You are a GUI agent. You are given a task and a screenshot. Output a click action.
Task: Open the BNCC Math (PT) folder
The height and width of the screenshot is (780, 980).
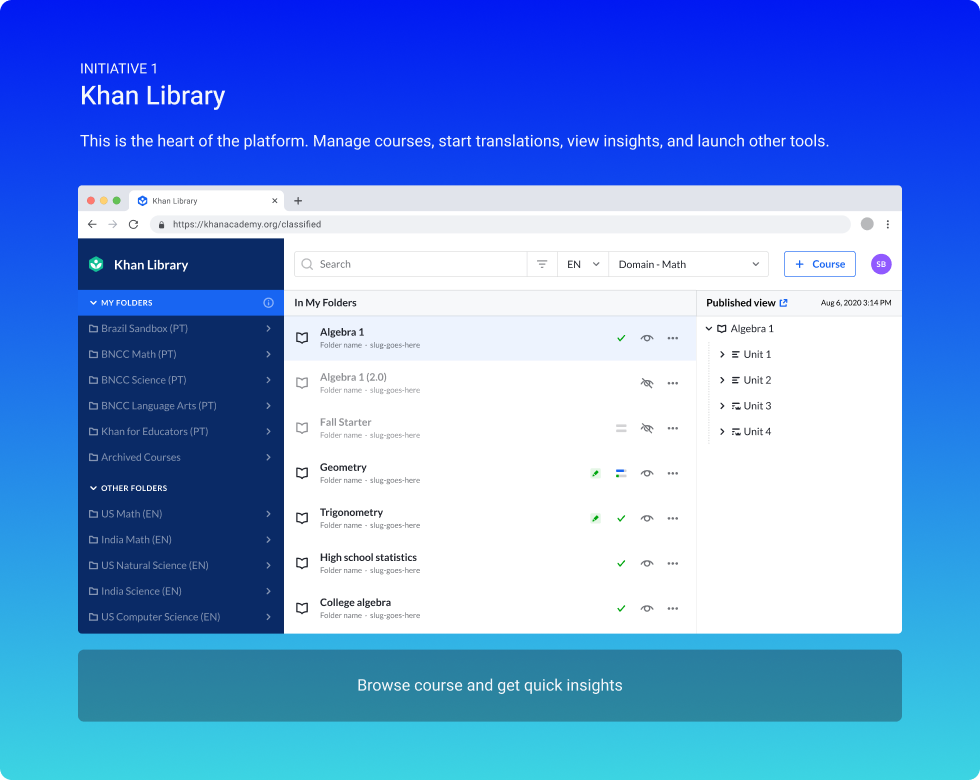click(181, 354)
